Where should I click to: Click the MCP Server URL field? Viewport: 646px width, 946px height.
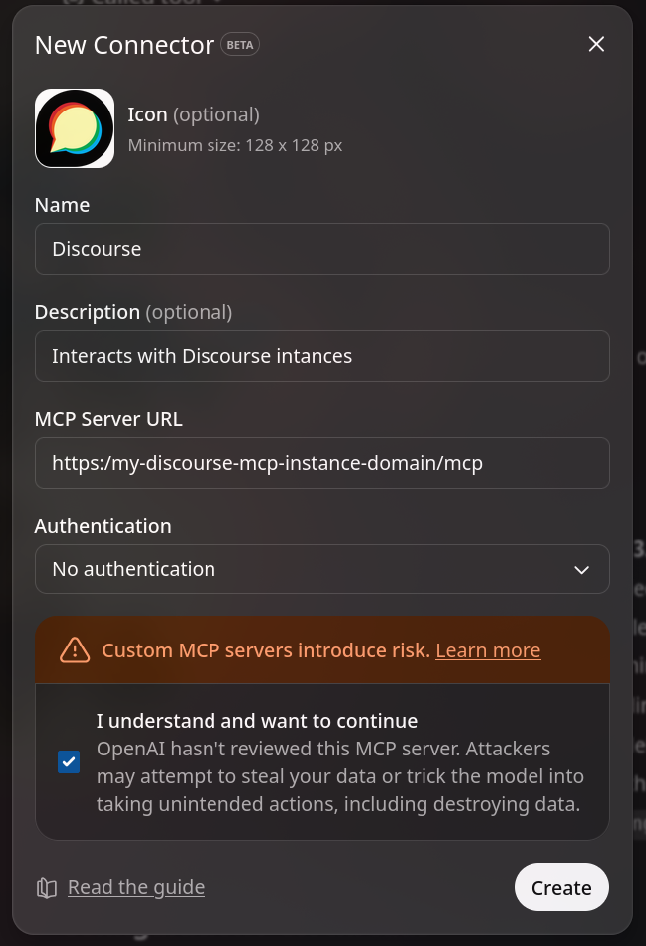point(322,463)
